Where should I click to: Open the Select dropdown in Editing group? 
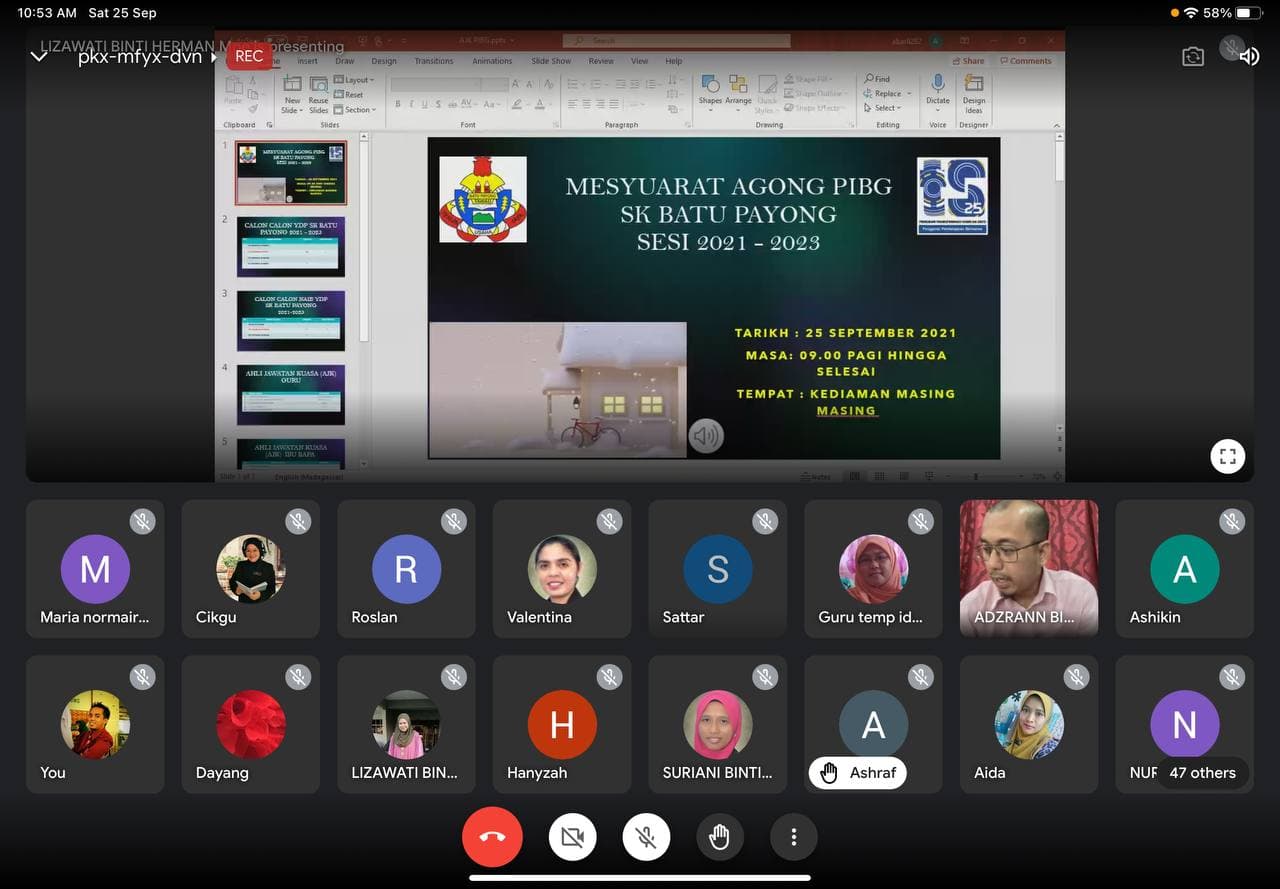point(884,108)
